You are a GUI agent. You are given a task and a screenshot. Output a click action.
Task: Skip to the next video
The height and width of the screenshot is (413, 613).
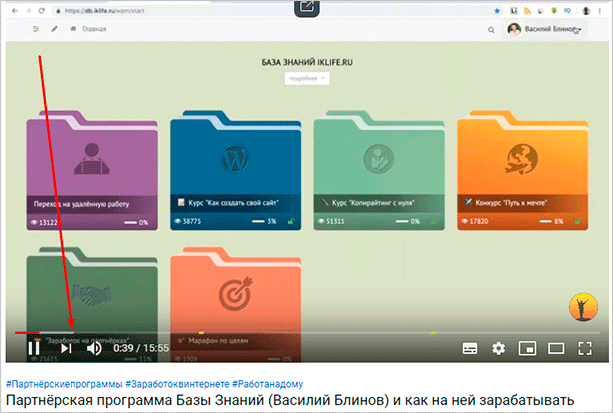[x=66, y=348]
